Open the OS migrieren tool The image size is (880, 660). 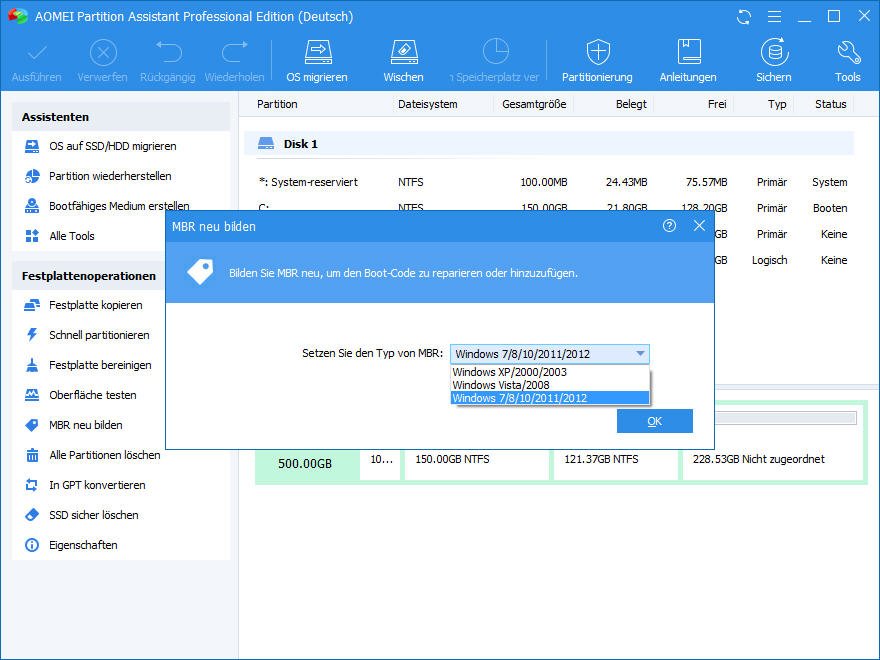click(317, 61)
